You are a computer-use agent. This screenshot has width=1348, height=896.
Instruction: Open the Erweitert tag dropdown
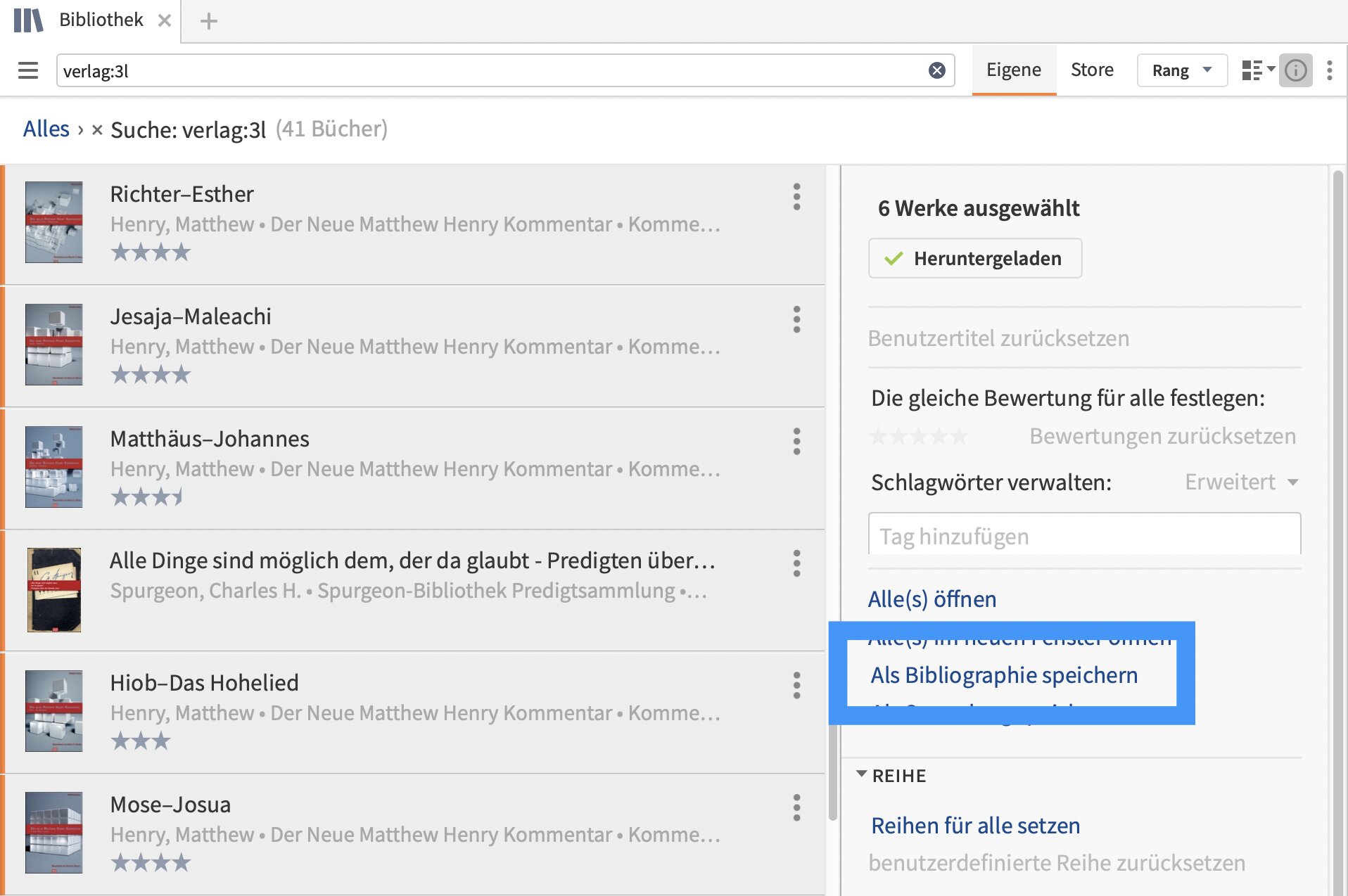click(x=1242, y=482)
